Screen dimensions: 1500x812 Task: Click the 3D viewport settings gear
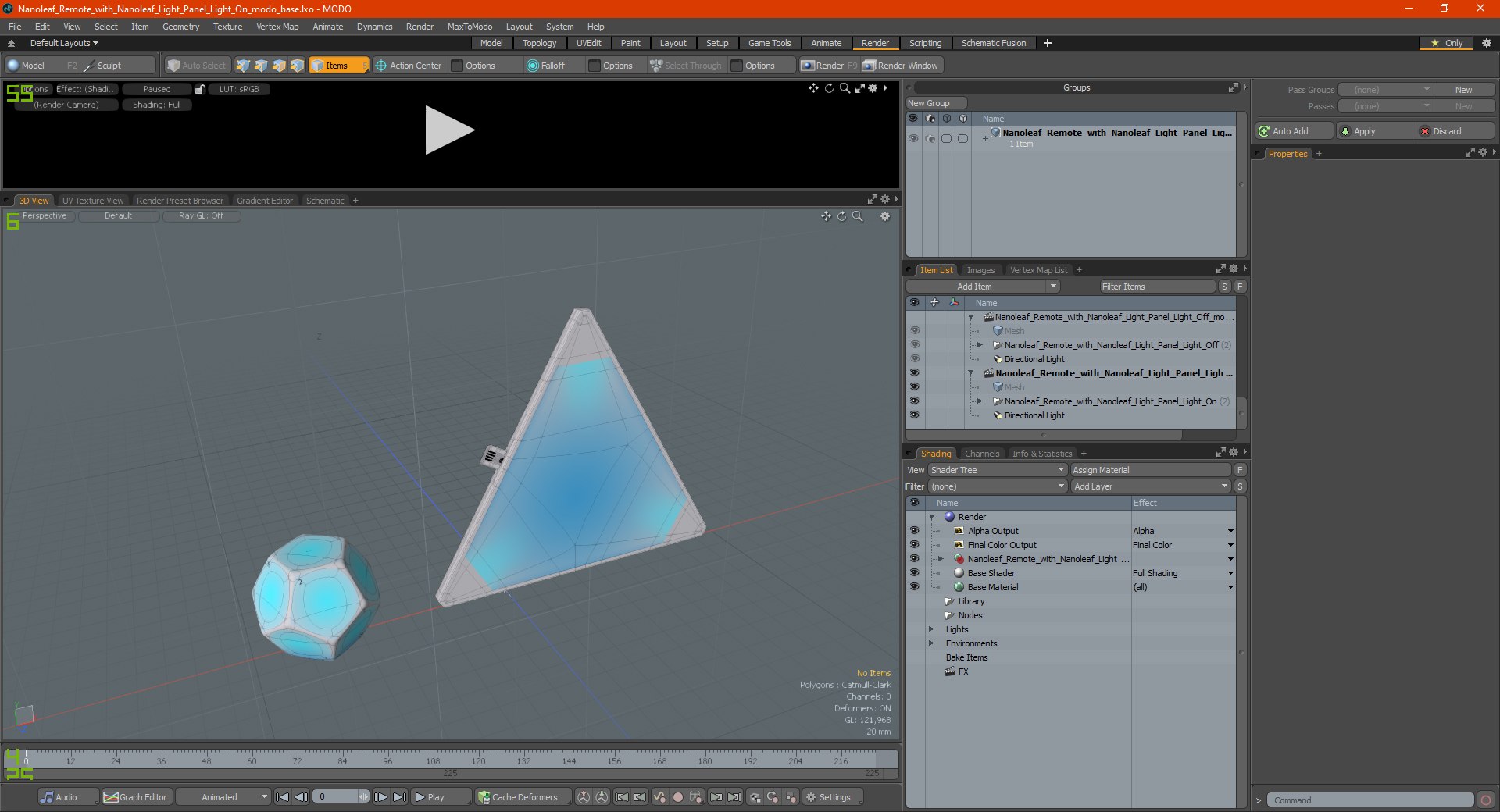[x=885, y=216]
